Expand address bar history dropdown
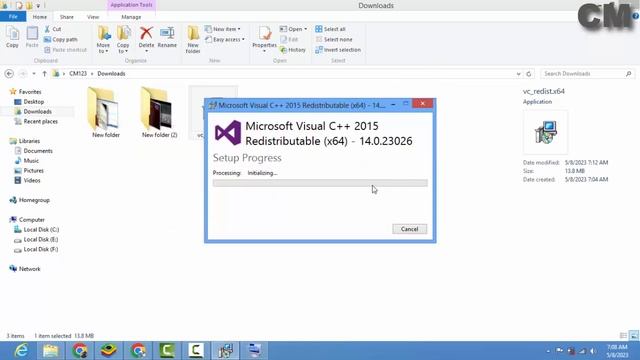 [x=518, y=74]
